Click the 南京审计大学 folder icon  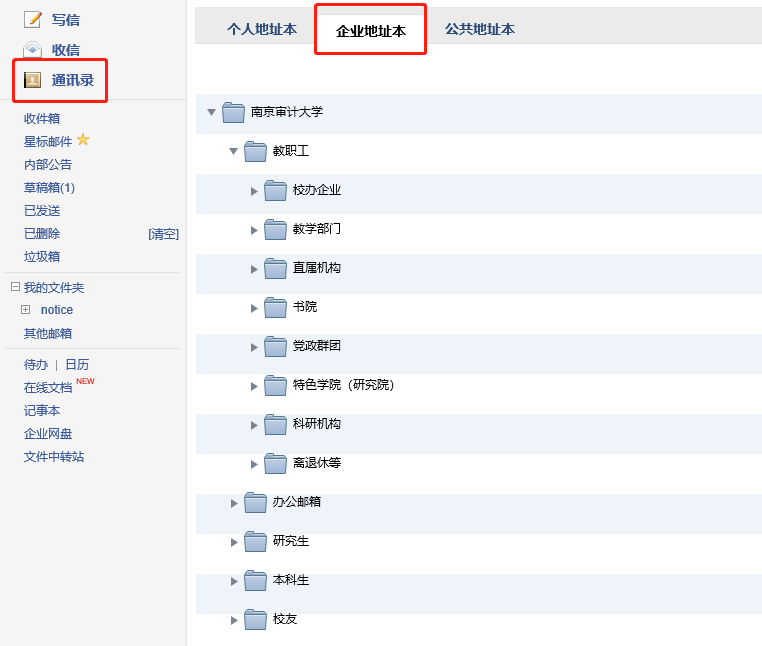click(x=233, y=113)
